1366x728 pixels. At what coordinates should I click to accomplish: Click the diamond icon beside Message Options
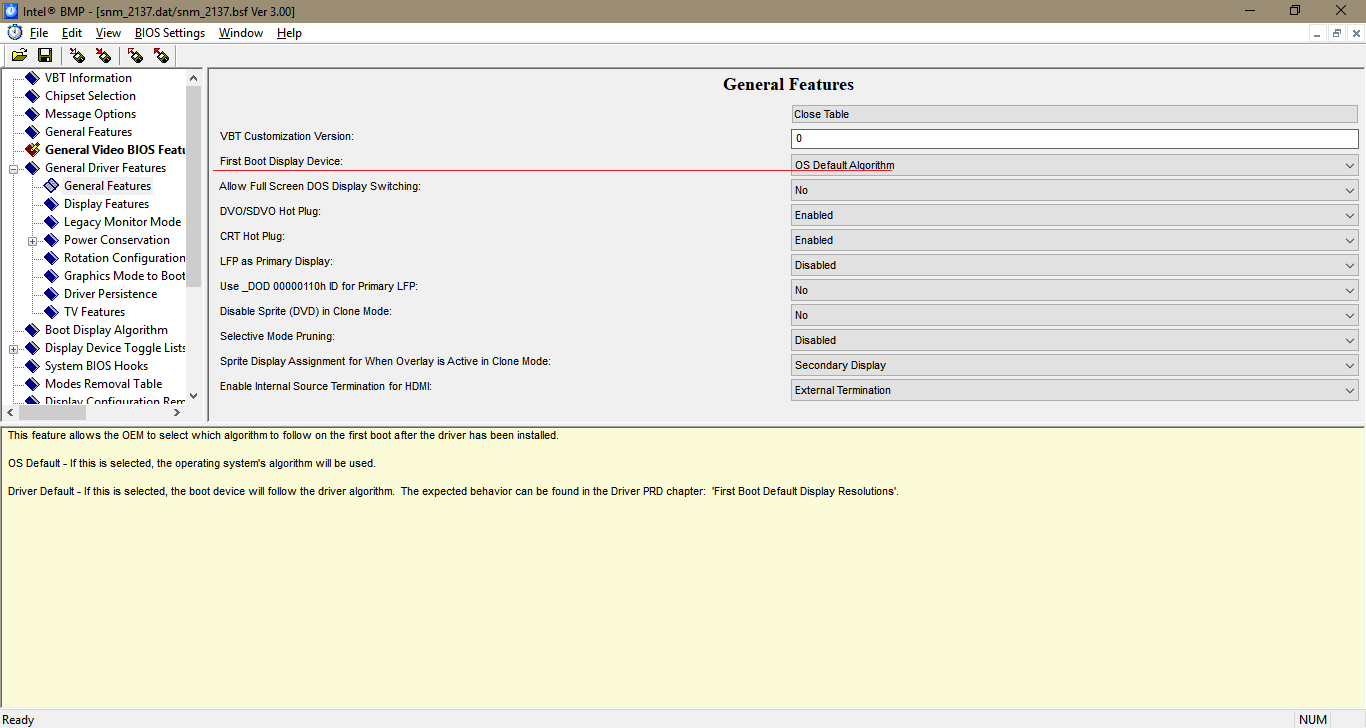click(33, 114)
